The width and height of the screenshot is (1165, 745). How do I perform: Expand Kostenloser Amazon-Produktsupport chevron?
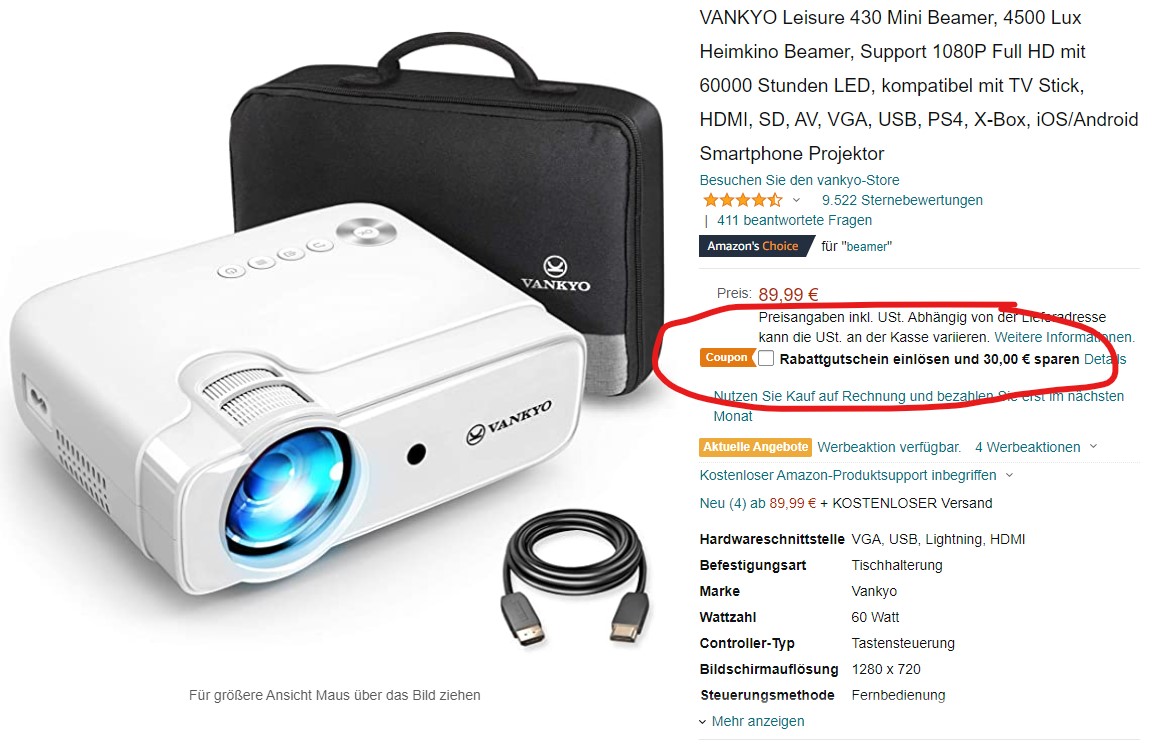tap(1009, 475)
